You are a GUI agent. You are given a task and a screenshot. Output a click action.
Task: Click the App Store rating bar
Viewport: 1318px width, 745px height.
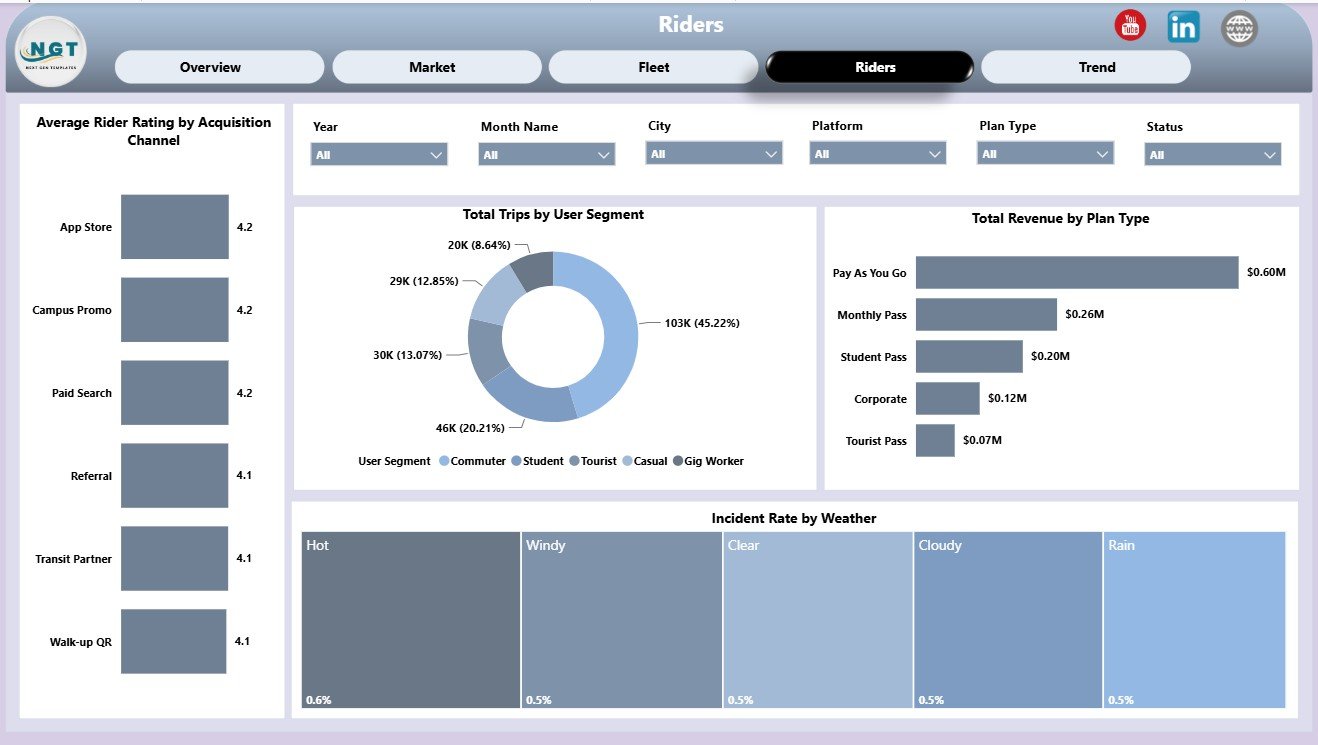coord(175,227)
